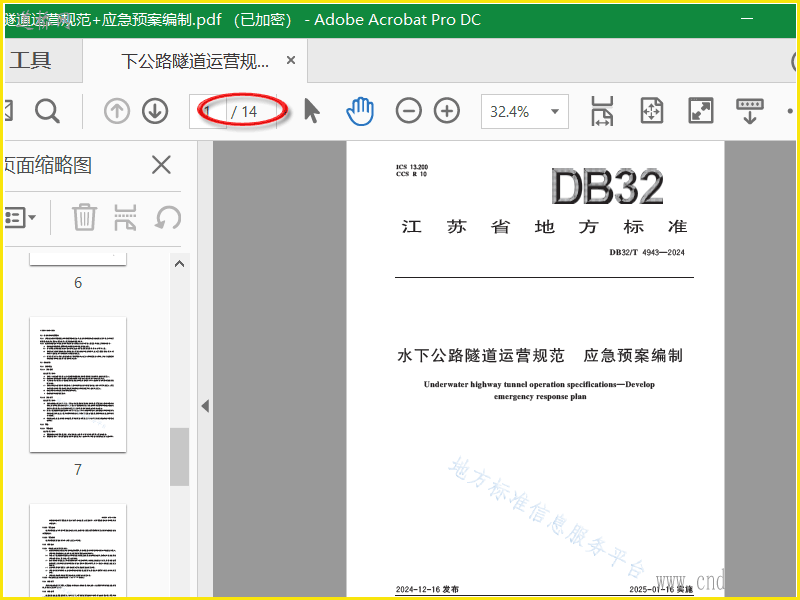This screenshot has height=600, width=800.
Task: Click the Delete pages trash icon
Action: click(x=84, y=217)
